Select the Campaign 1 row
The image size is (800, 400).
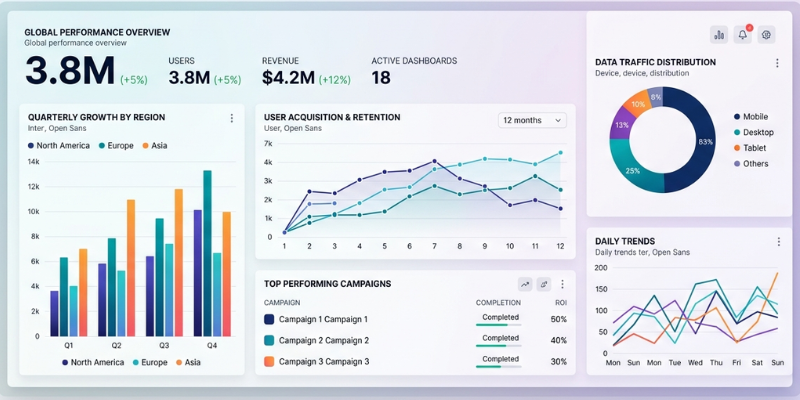pyautogui.click(x=322, y=319)
